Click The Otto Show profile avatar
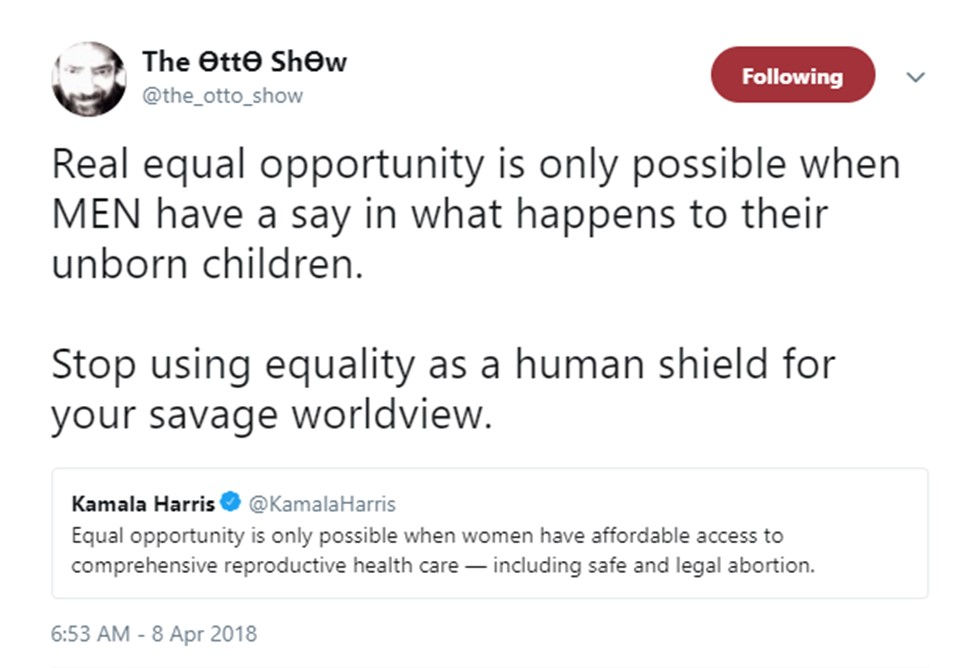This screenshot has height=668, width=954. coord(88,78)
